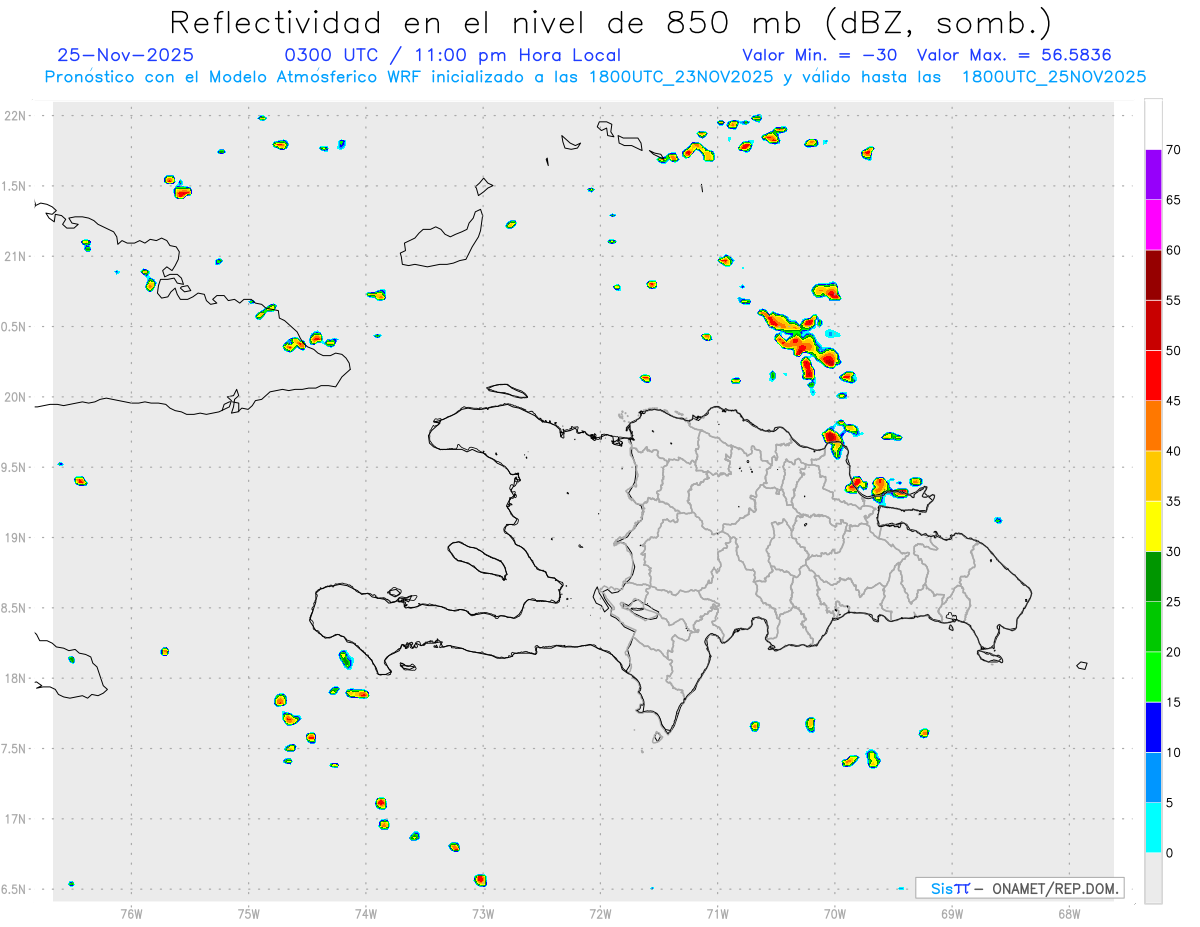Click the latitude axis label '21N'
The width and height of the screenshot is (1200, 927).
tap(17, 257)
